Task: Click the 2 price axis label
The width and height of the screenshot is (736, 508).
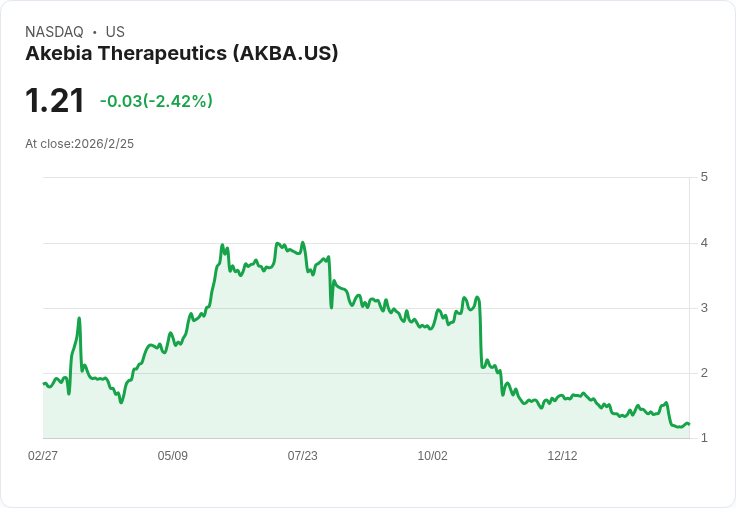Action: (x=704, y=373)
